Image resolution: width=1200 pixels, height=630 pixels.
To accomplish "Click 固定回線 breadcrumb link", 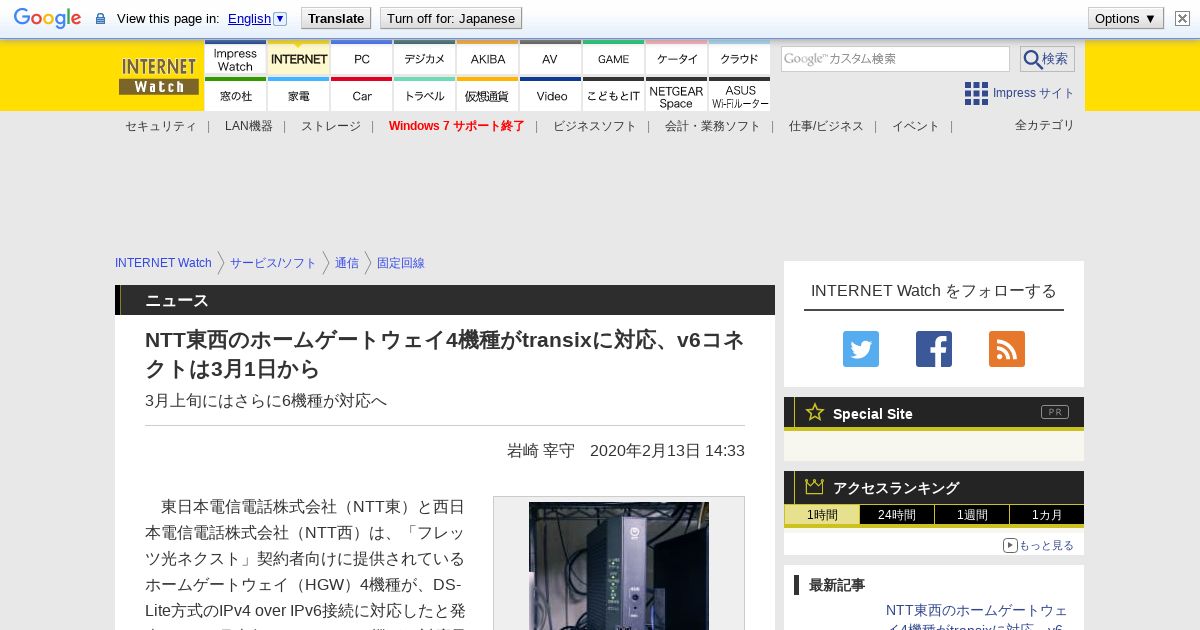I will [400, 263].
